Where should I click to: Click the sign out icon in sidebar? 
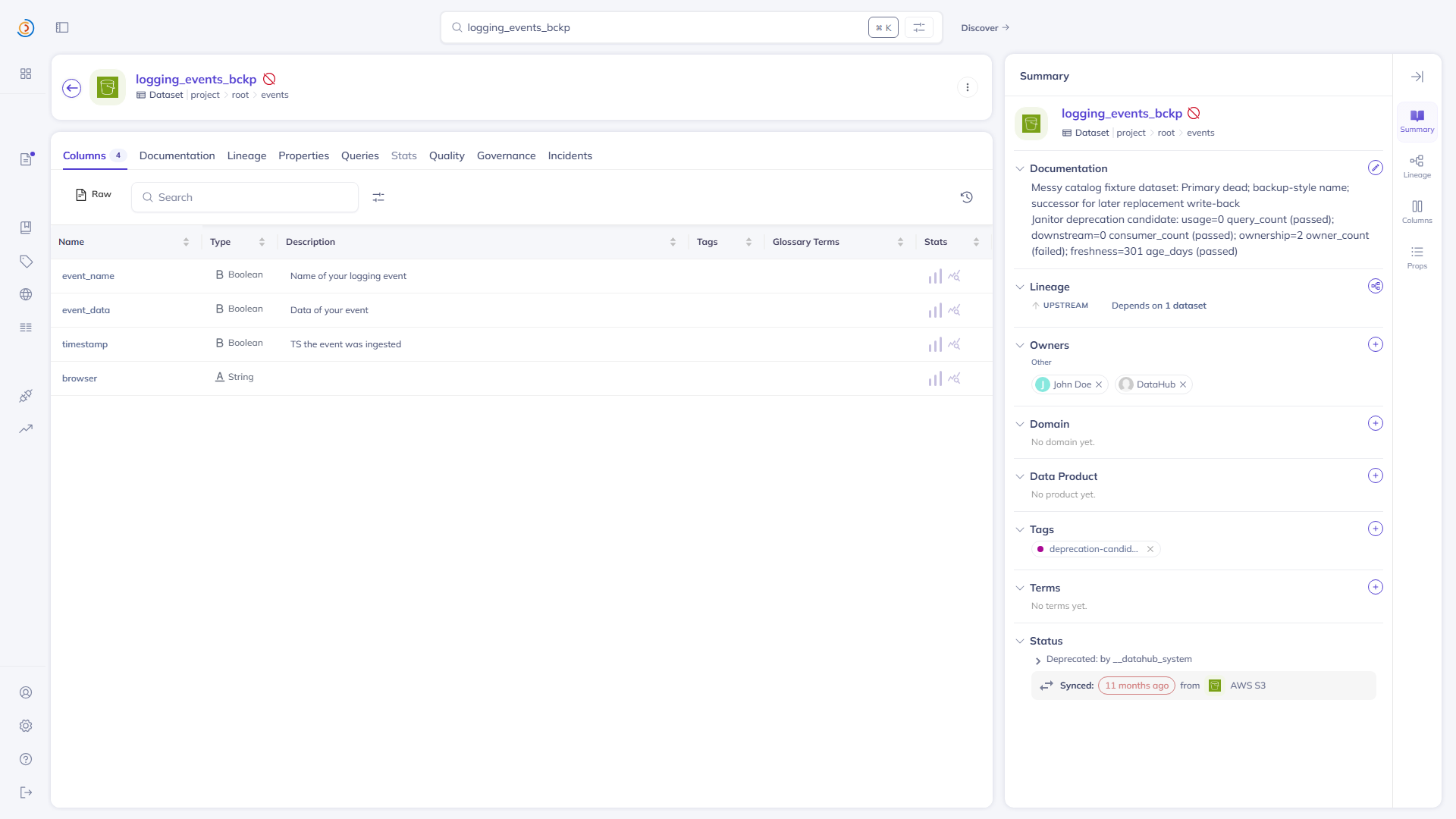26,792
